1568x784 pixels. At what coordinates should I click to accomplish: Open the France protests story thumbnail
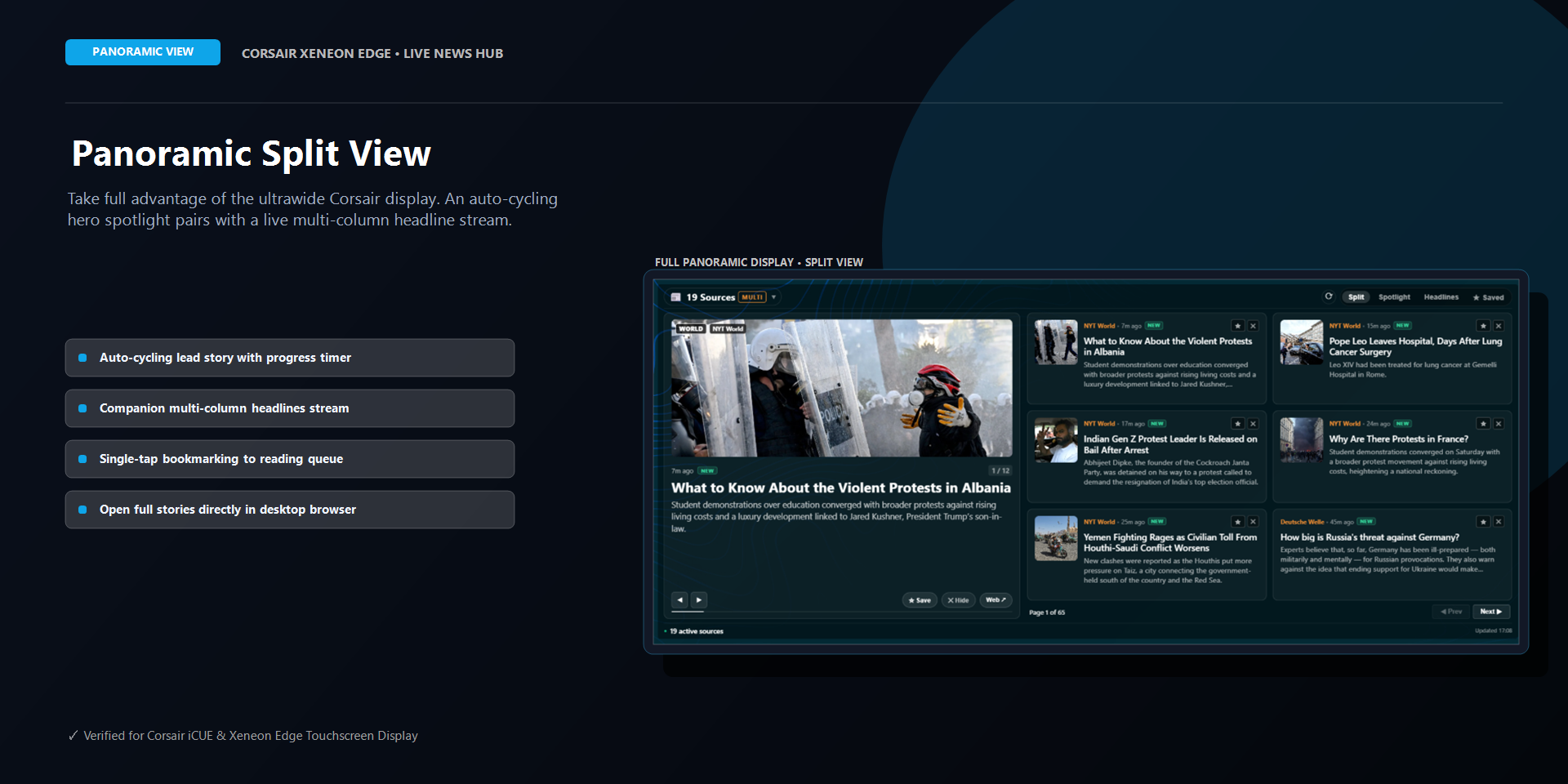[1302, 440]
